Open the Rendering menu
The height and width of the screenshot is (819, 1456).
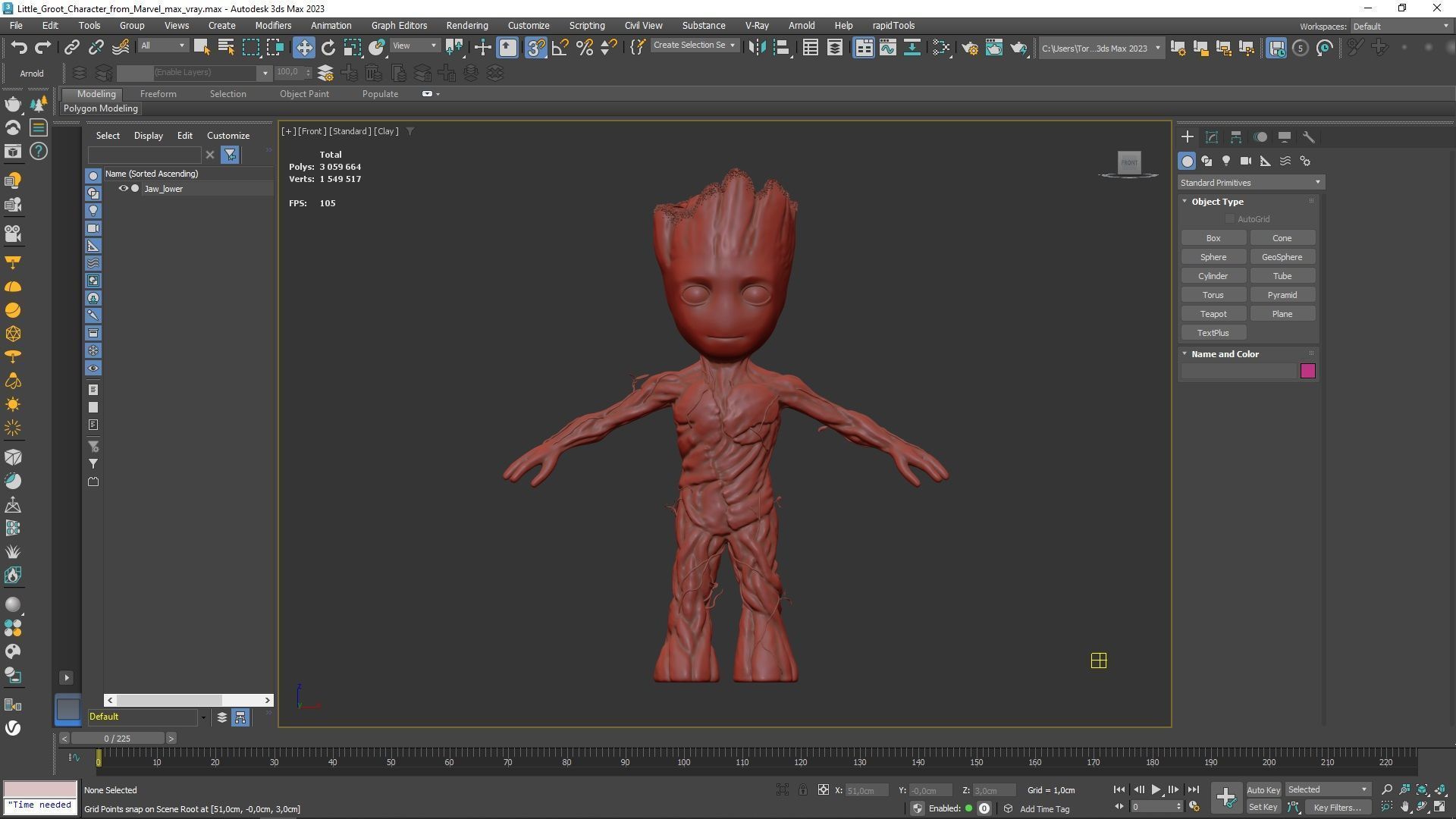point(467,25)
